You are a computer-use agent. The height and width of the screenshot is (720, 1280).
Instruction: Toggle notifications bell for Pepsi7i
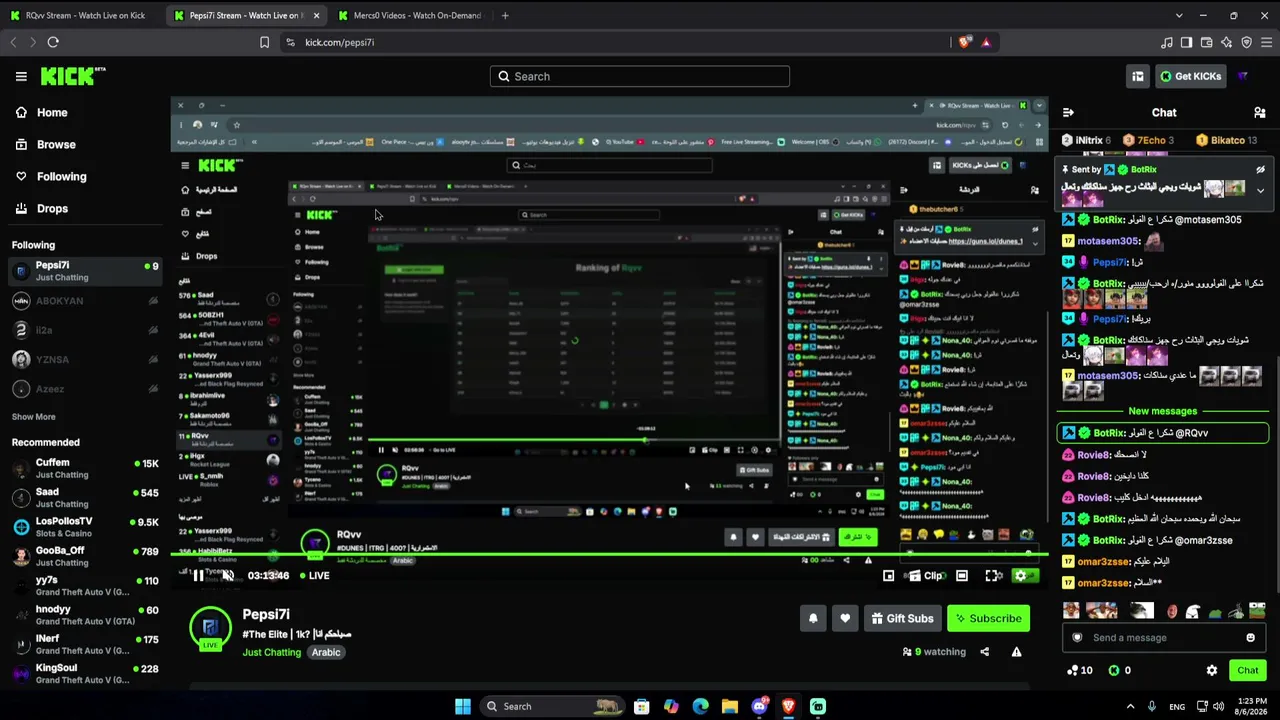(813, 618)
